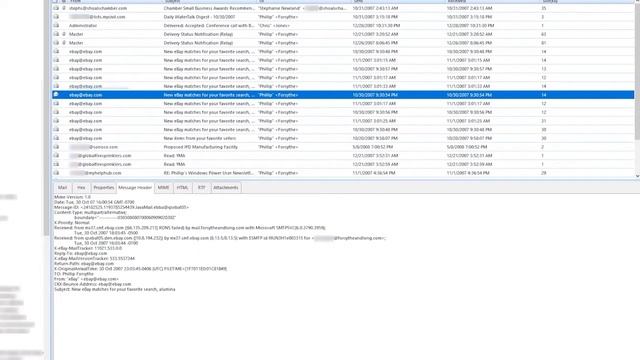The height and width of the screenshot is (360, 640).
Task: Open the Properties tab
Action: [104, 188]
